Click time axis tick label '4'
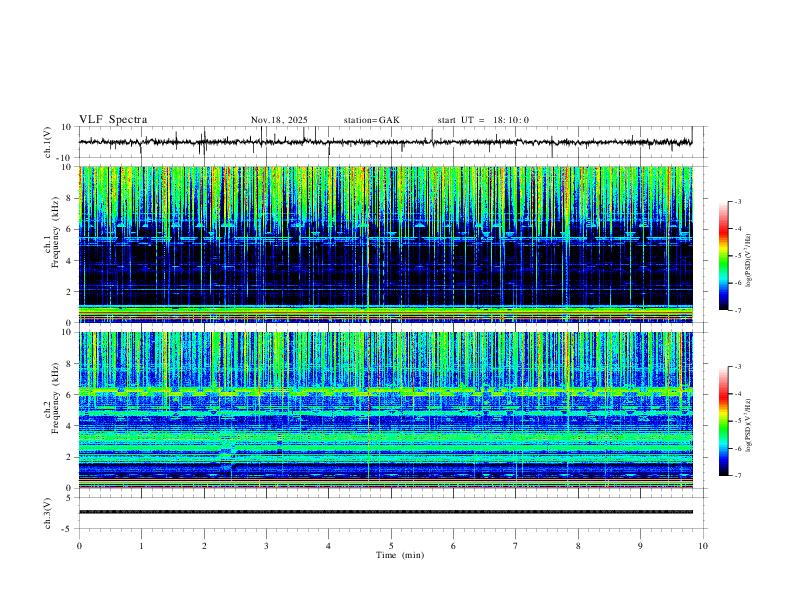This screenshot has height=612, width=792. coord(329,546)
